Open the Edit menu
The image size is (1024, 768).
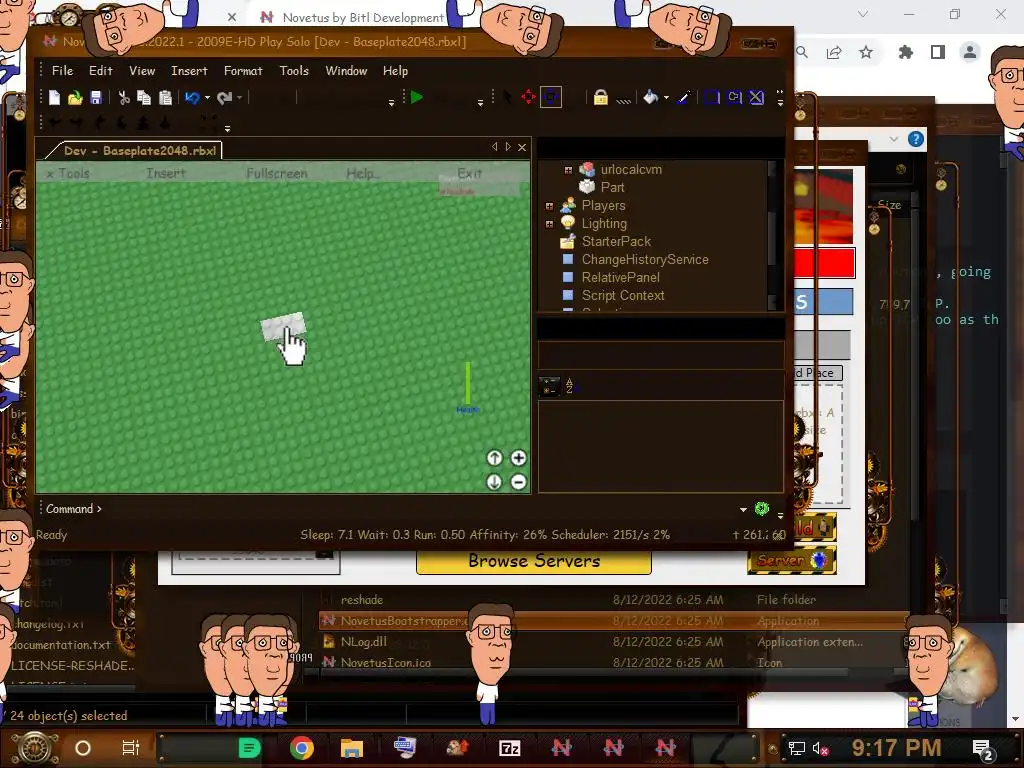tap(101, 71)
